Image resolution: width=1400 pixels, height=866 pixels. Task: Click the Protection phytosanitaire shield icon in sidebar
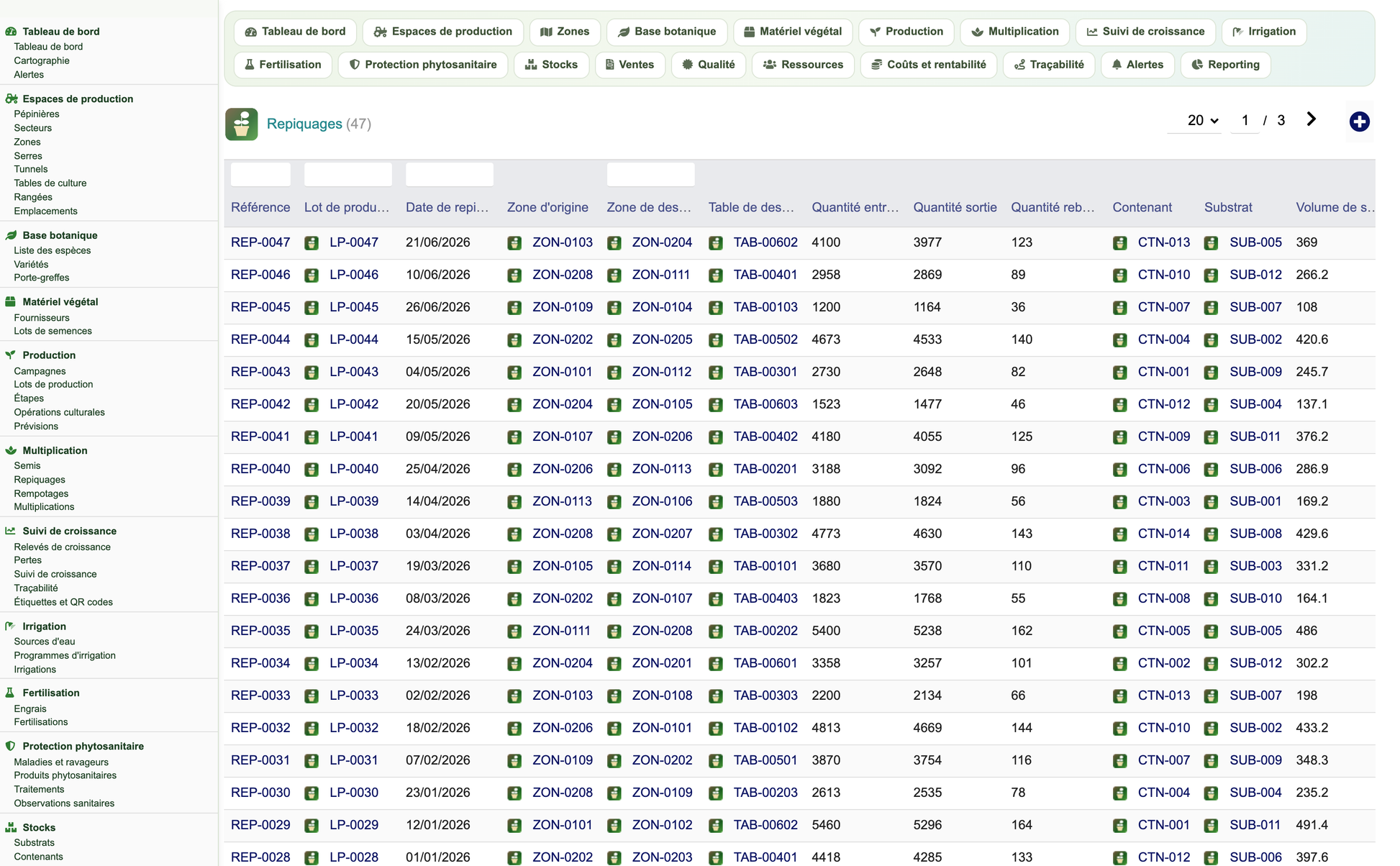(x=11, y=746)
